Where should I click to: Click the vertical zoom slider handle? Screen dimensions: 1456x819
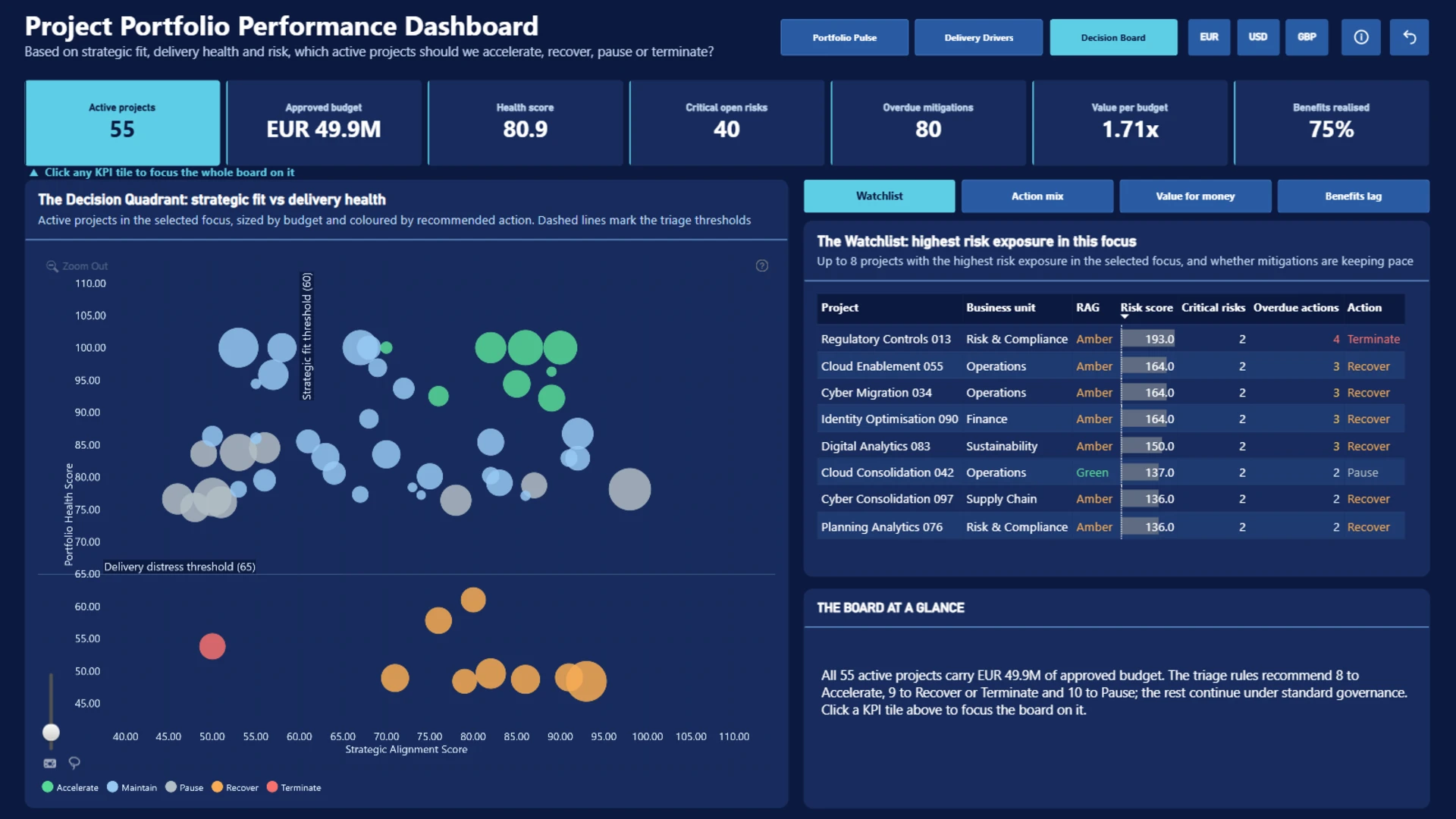(x=51, y=732)
